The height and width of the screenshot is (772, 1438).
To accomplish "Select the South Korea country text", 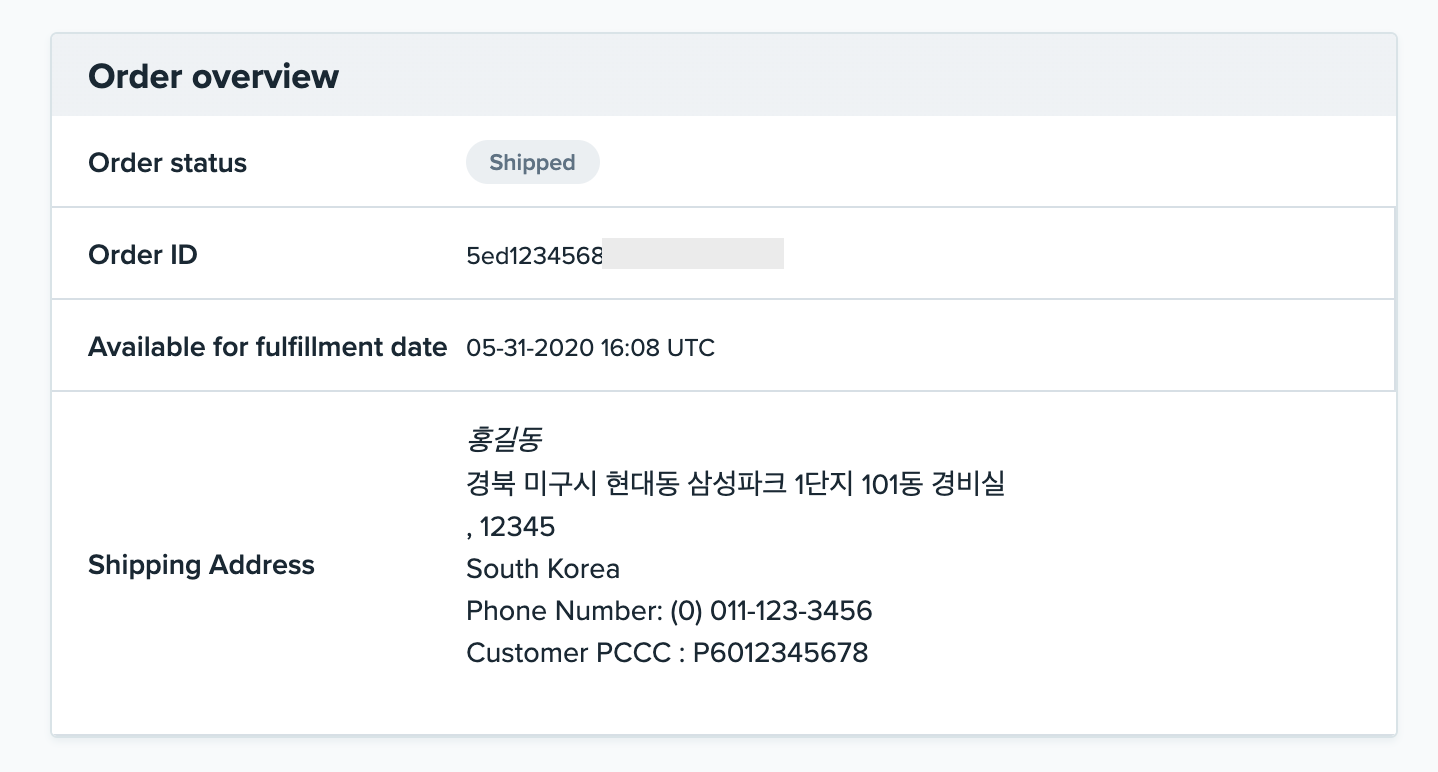I will click(543, 569).
